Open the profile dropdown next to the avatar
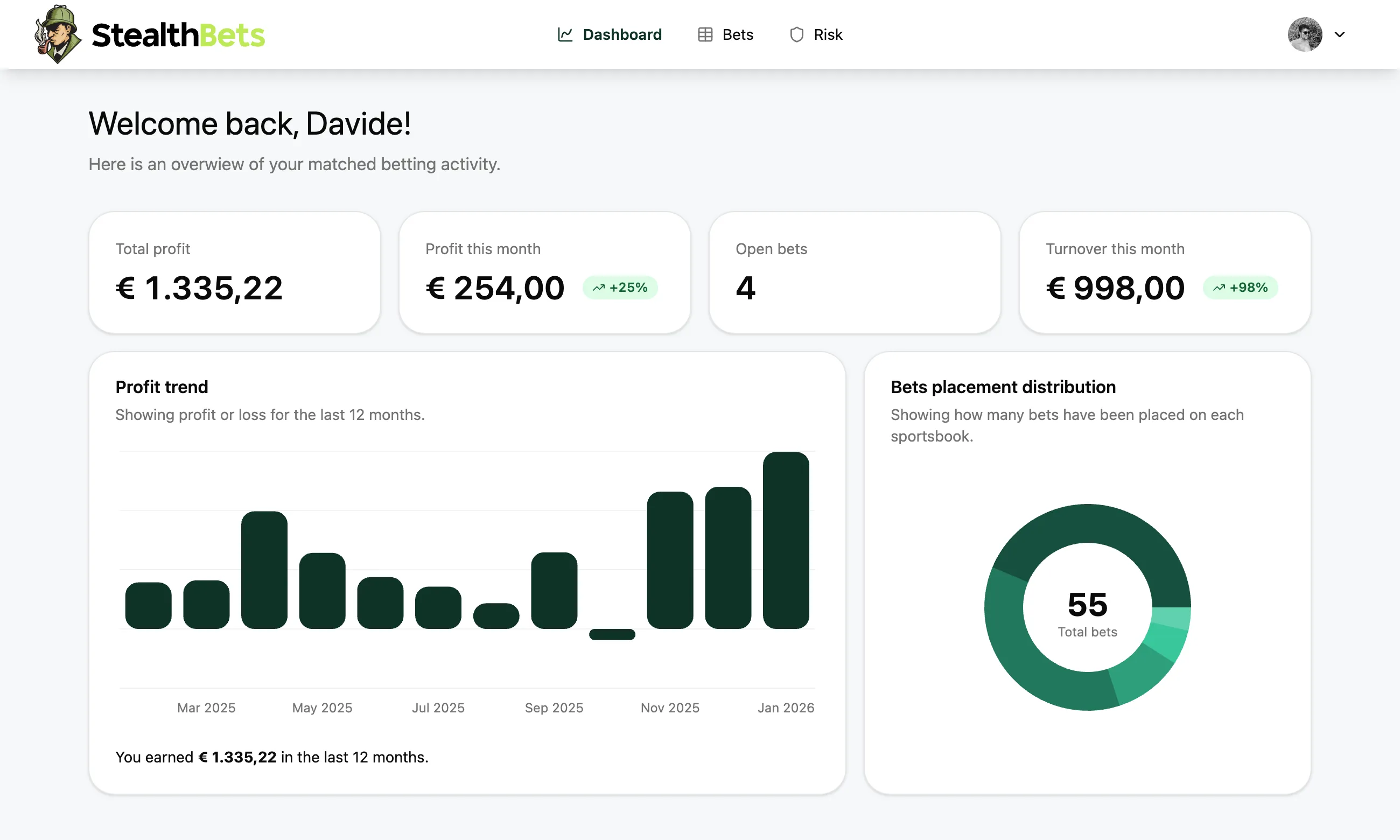This screenshot has width=1400, height=840. (1340, 34)
